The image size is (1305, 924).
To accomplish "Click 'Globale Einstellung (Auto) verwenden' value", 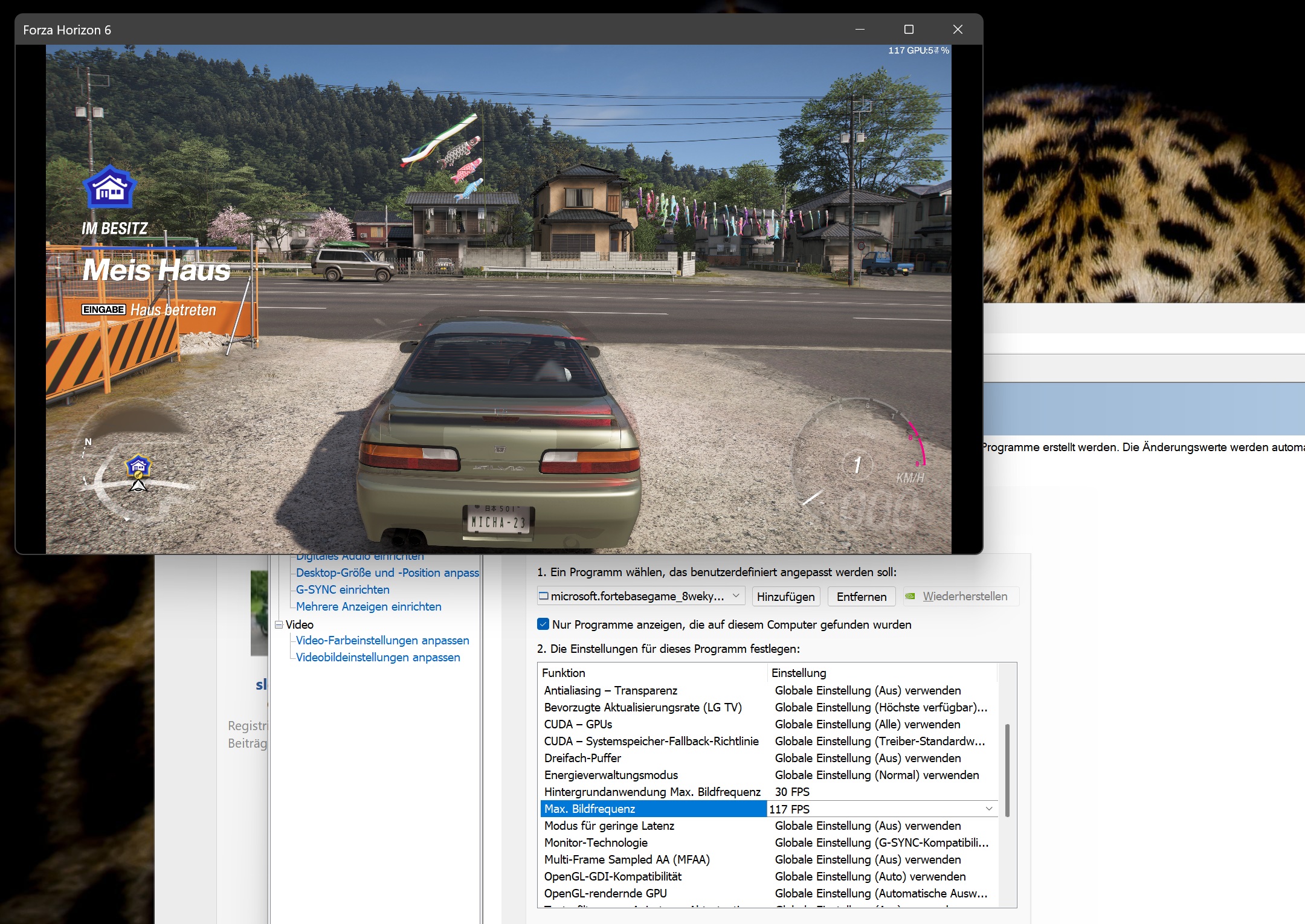I will [870, 876].
